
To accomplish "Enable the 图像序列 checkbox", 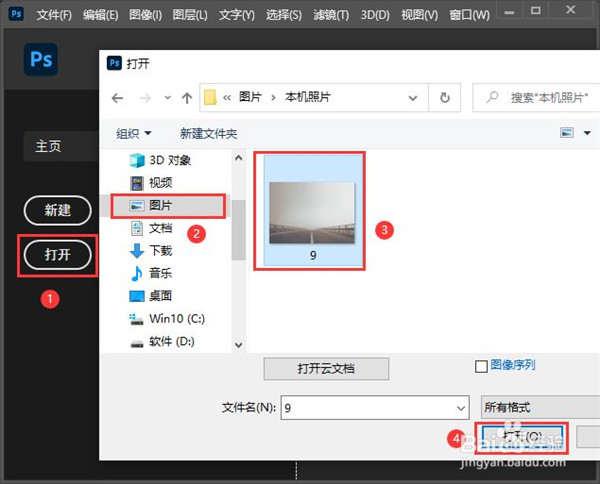I will (x=481, y=367).
